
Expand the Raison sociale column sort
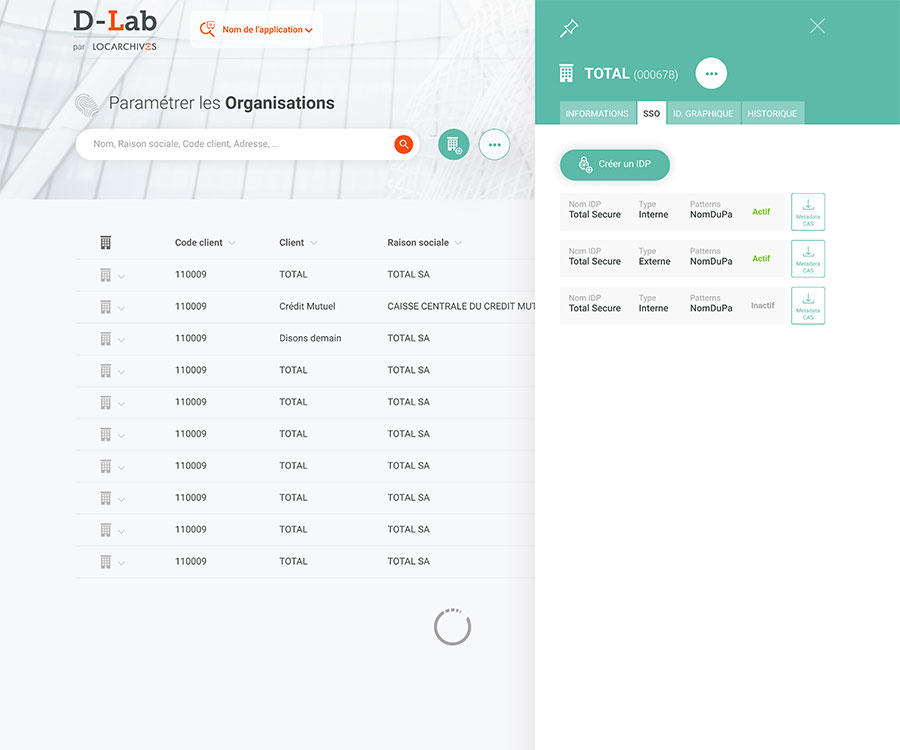tap(458, 243)
